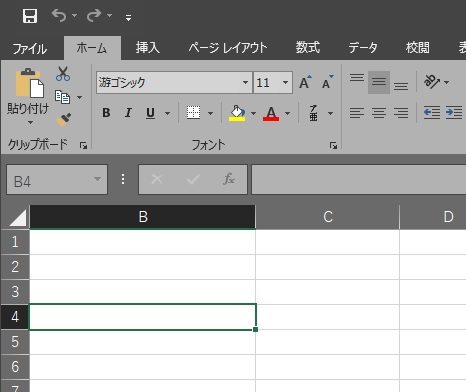The height and width of the screenshot is (392, 466).
Task: Open the Borders options dropdown arrow
Action: (210, 113)
